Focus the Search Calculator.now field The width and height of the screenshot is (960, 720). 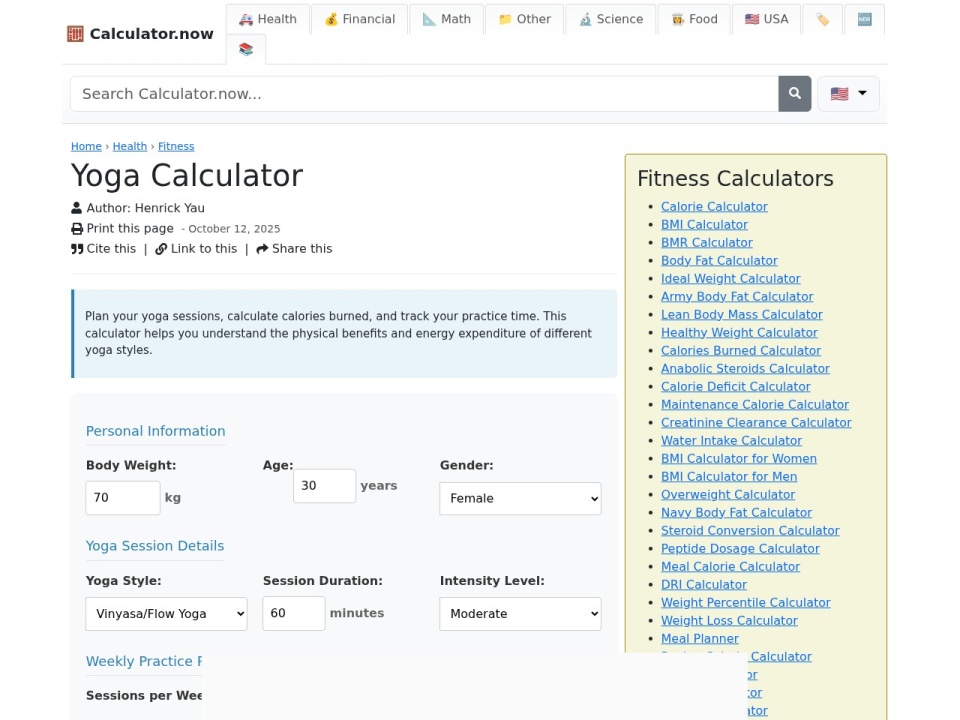424,94
